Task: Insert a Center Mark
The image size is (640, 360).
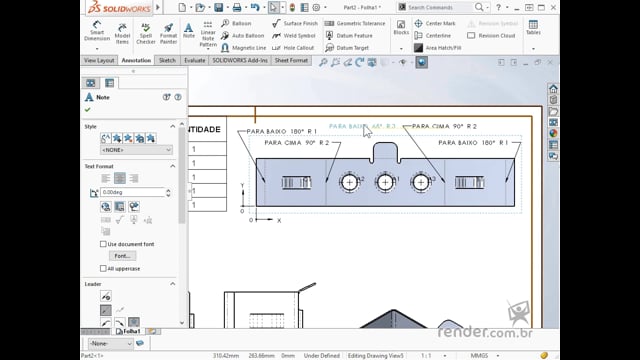Action: click(x=435, y=23)
